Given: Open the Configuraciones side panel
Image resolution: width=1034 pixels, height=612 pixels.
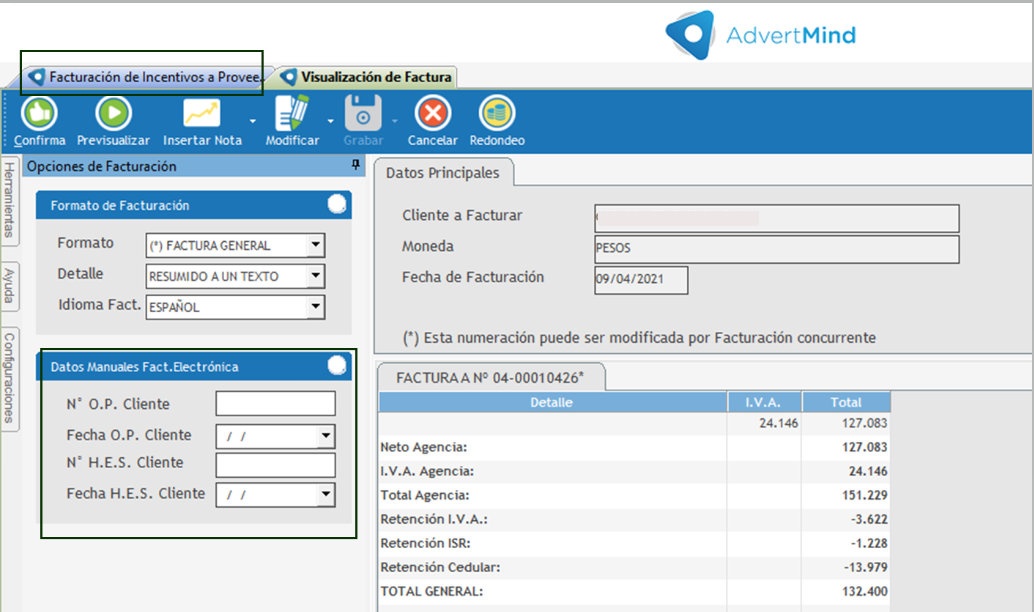Looking at the screenshot, I should coord(9,377).
